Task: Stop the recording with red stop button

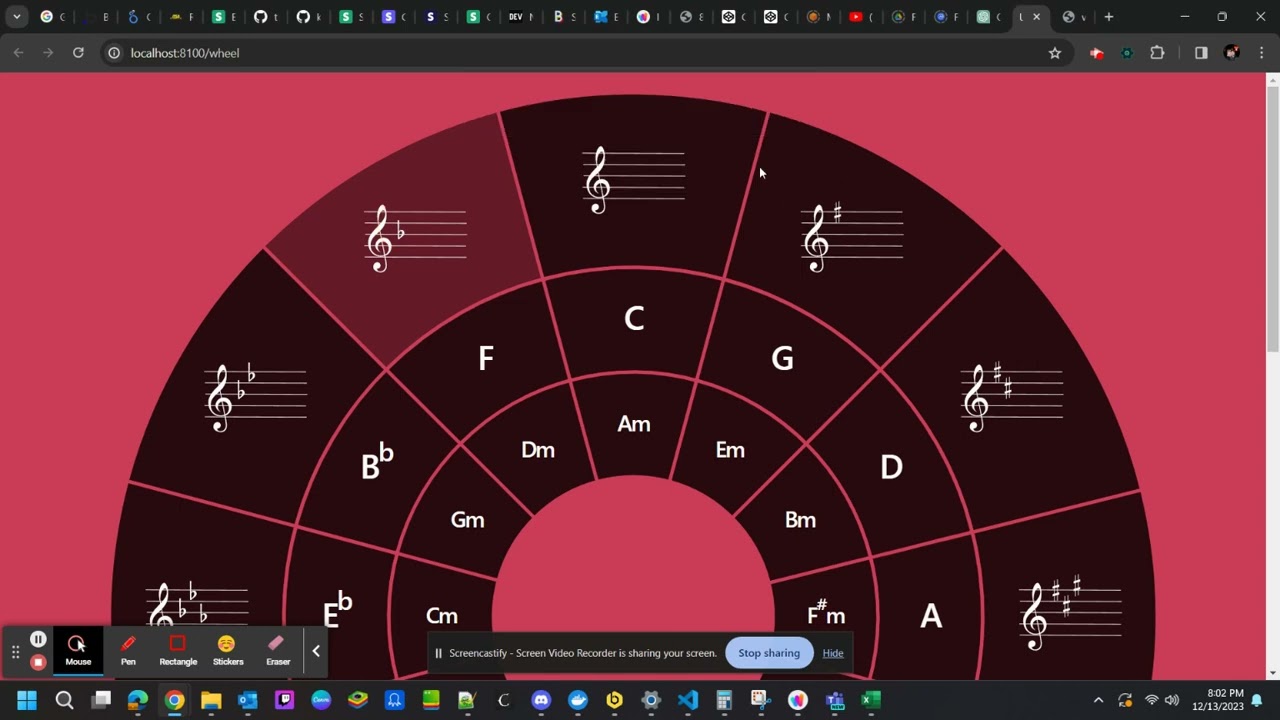Action: tap(38, 661)
